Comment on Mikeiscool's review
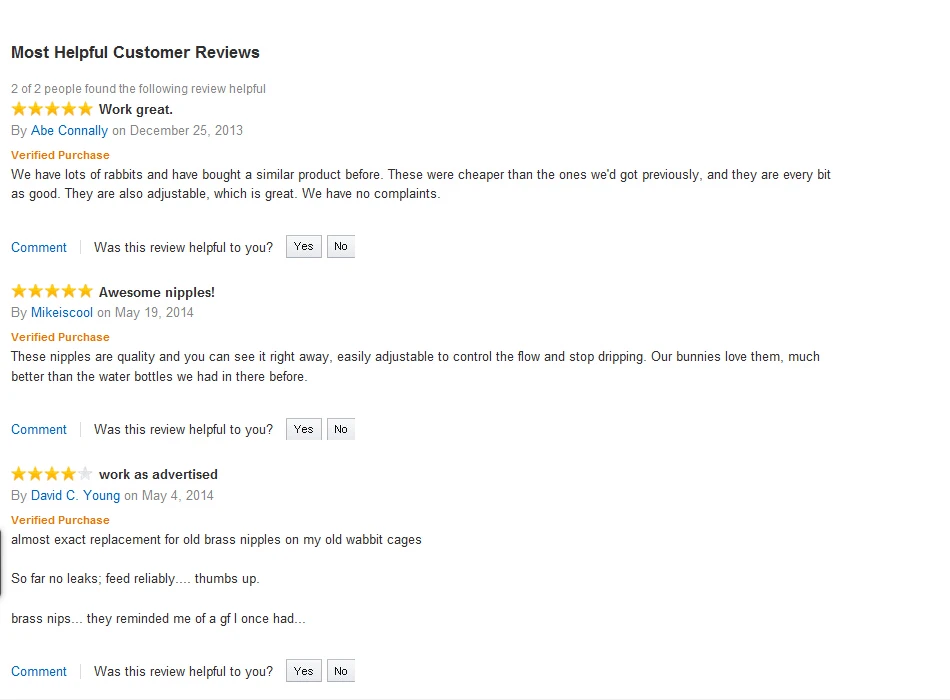Viewport: 950px width, 700px height. click(x=39, y=429)
